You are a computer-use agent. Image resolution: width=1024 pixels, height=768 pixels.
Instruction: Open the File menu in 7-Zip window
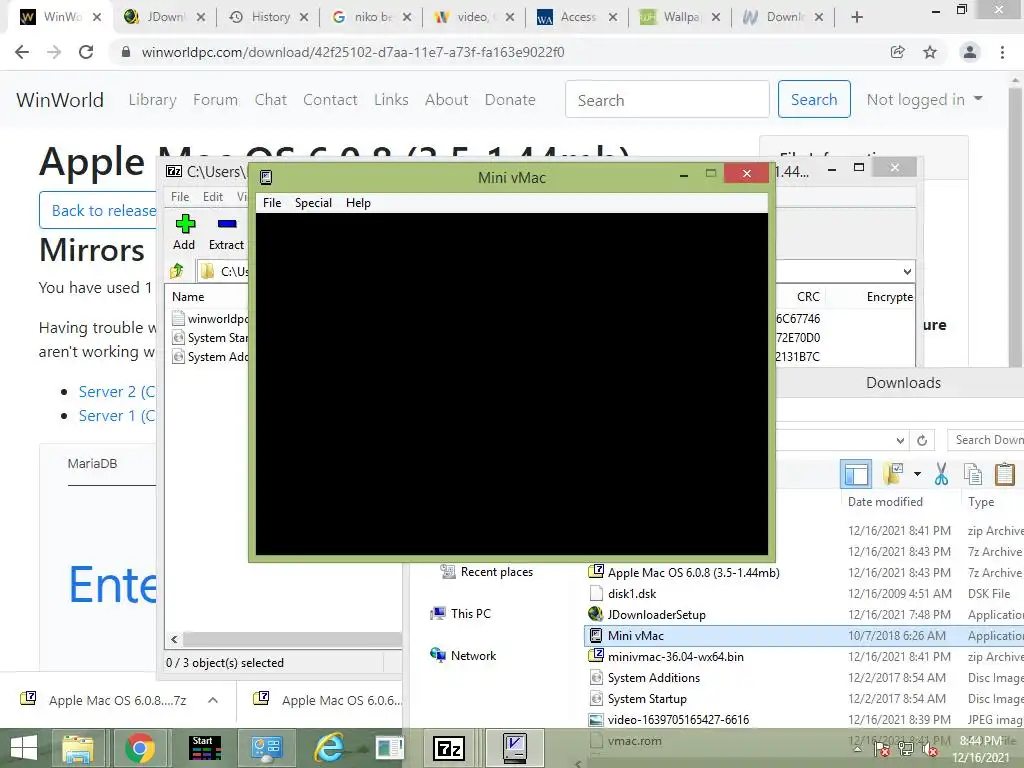point(180,197)
